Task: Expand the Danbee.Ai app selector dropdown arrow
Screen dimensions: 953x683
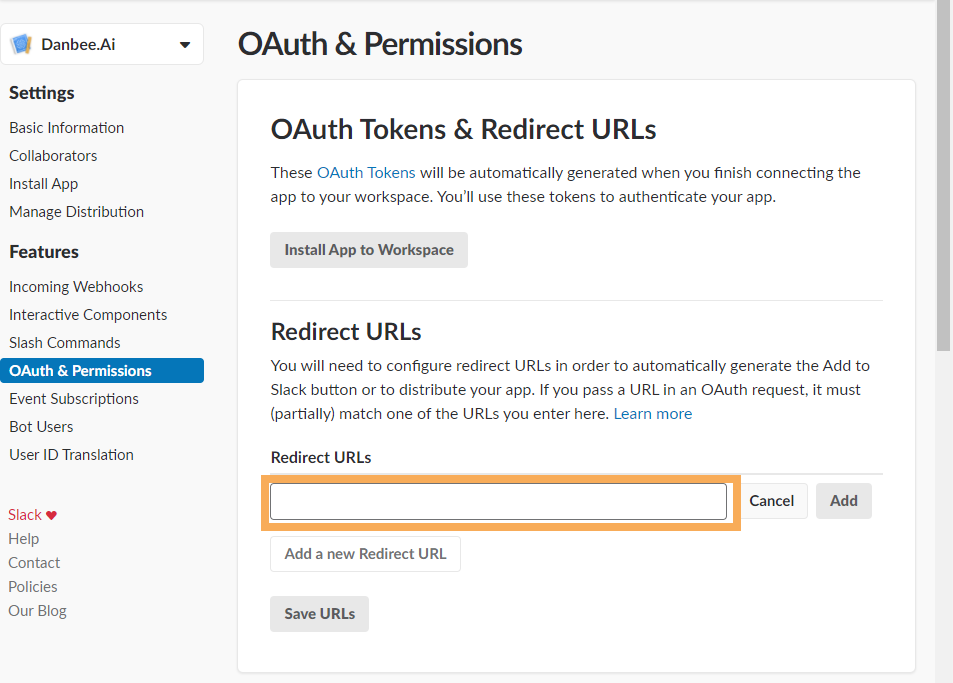Action: coord(185,44)
